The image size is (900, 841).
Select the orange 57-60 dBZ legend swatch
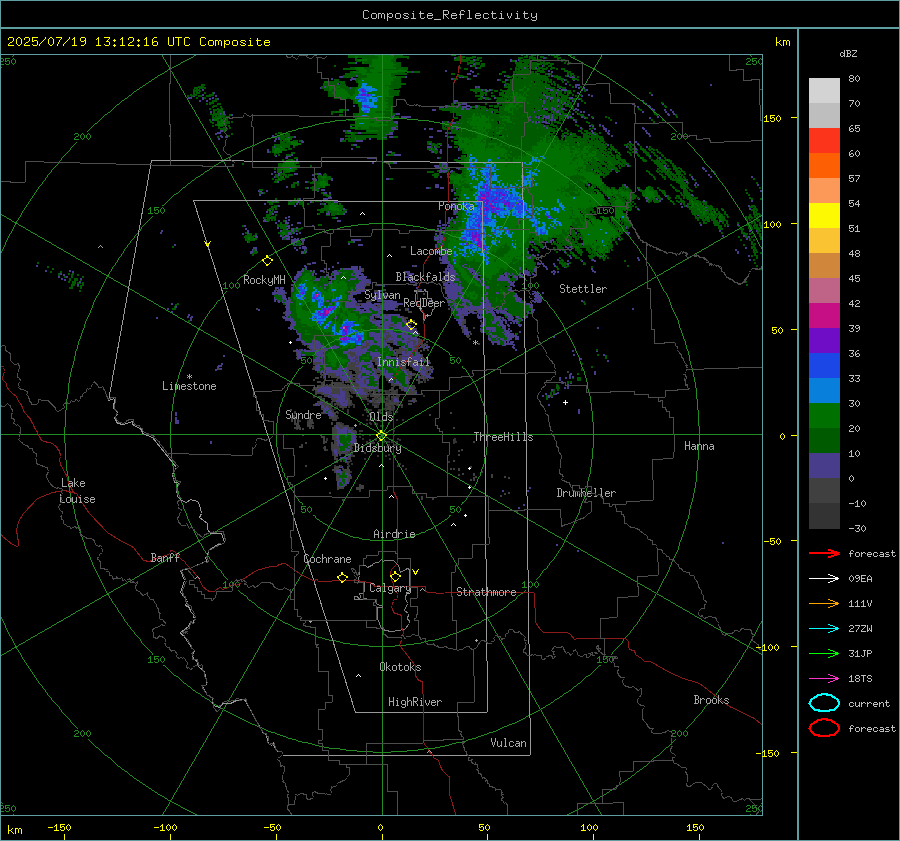pos(824,166)
